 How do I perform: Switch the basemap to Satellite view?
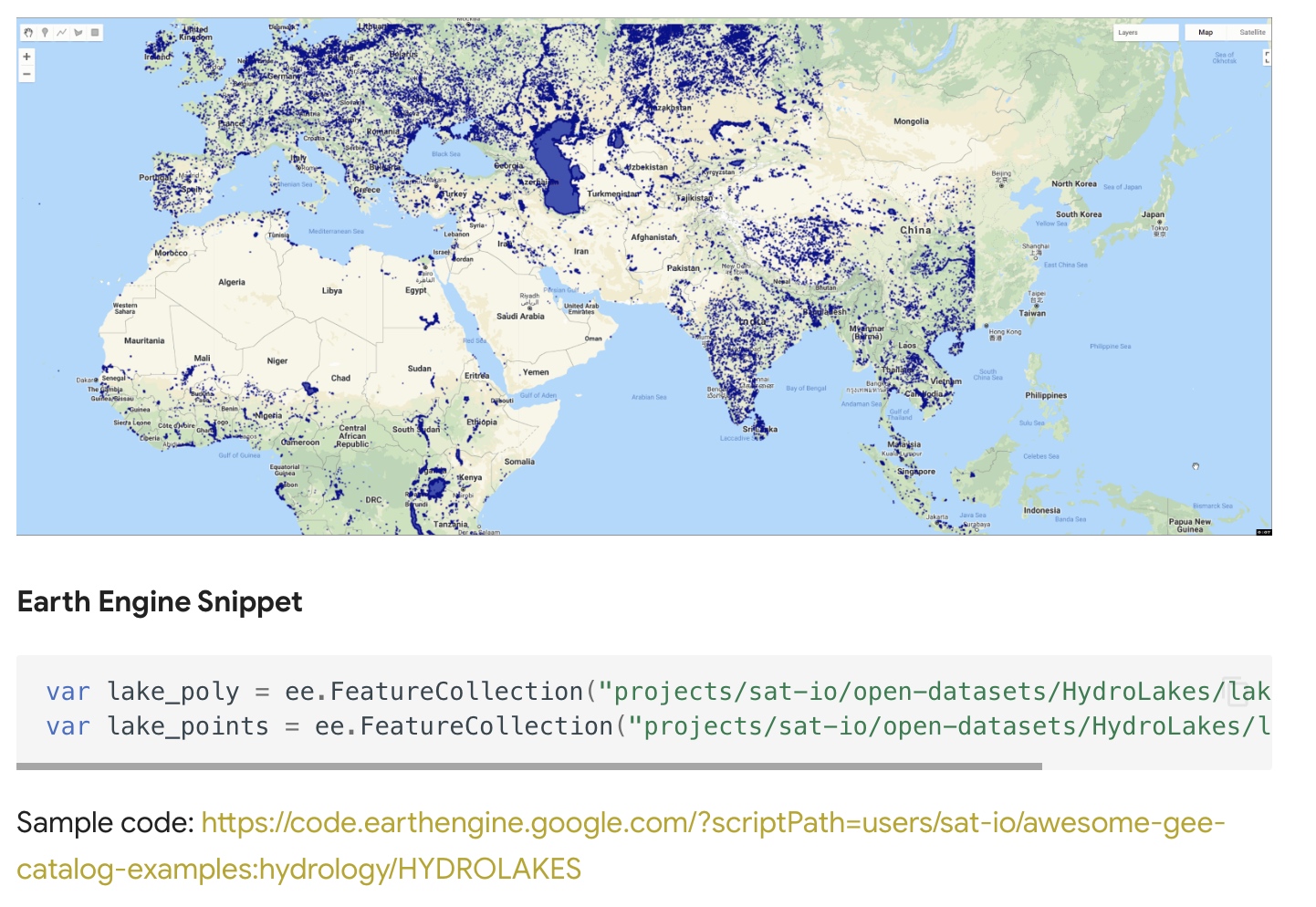pyautogui.click(x=1251, y=32)
